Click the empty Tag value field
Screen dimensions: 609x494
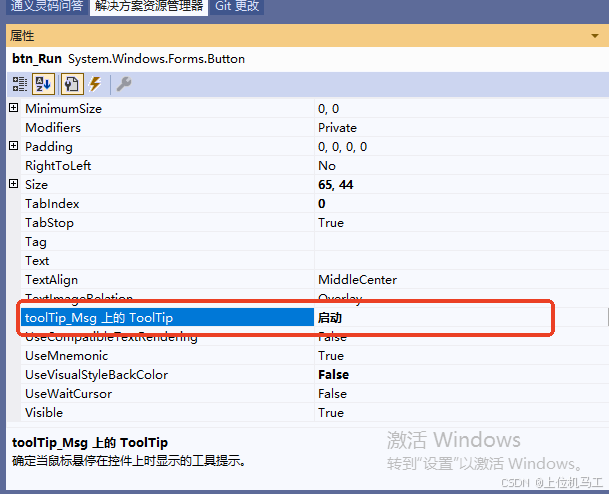point(462,242)
